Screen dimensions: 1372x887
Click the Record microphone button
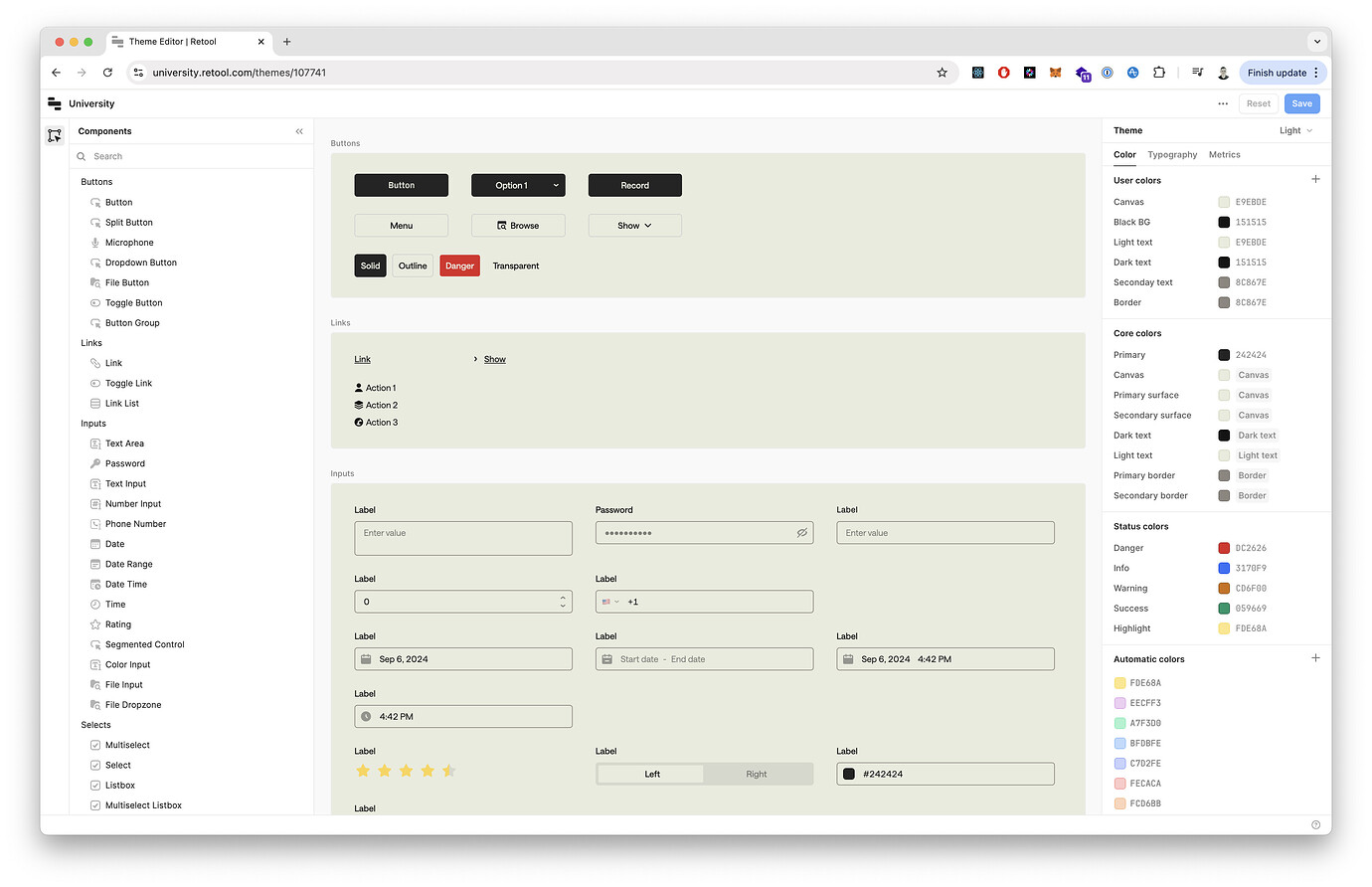tap(635, 186)
